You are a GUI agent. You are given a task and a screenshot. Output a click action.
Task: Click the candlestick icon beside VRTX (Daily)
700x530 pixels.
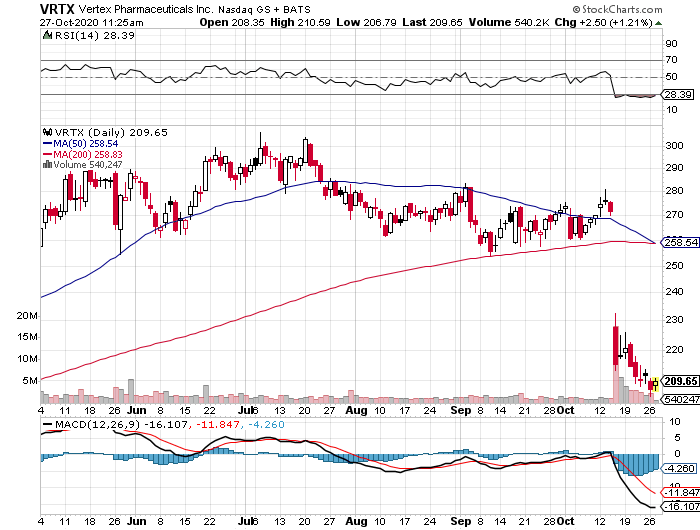point(46,131)
